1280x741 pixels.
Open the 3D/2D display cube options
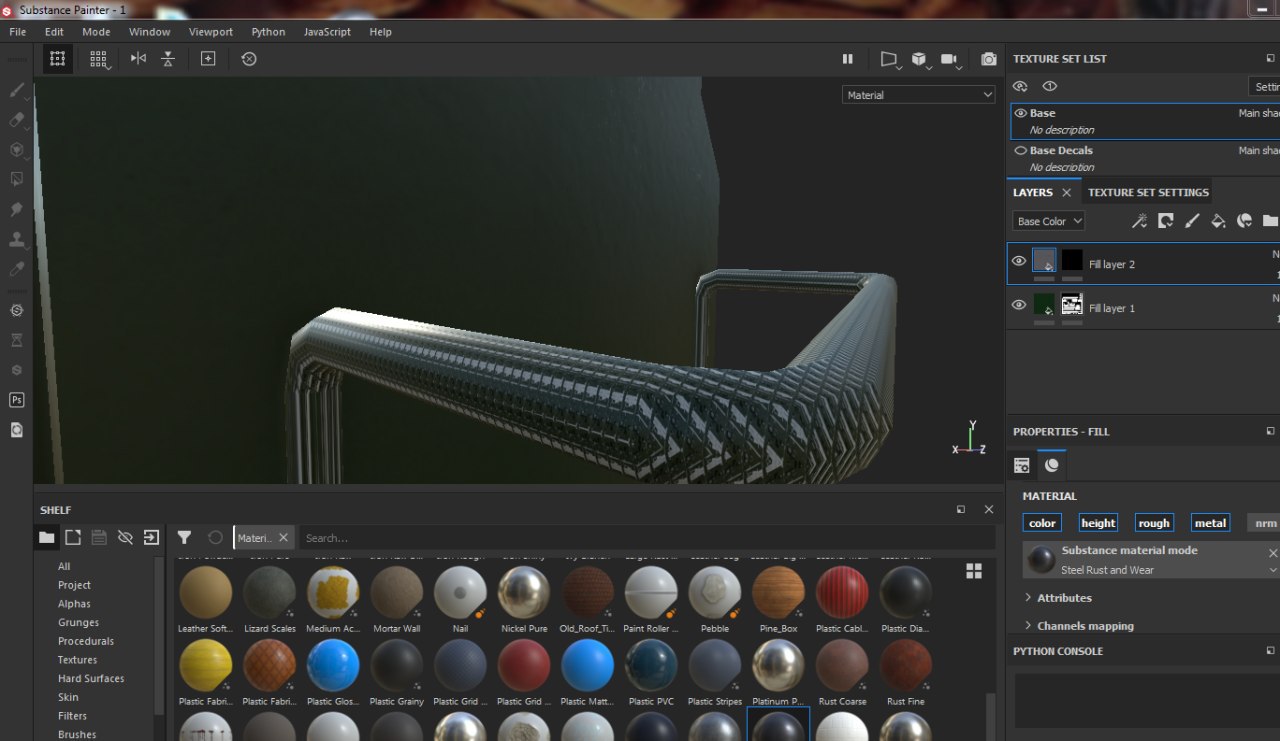point(919,59)
